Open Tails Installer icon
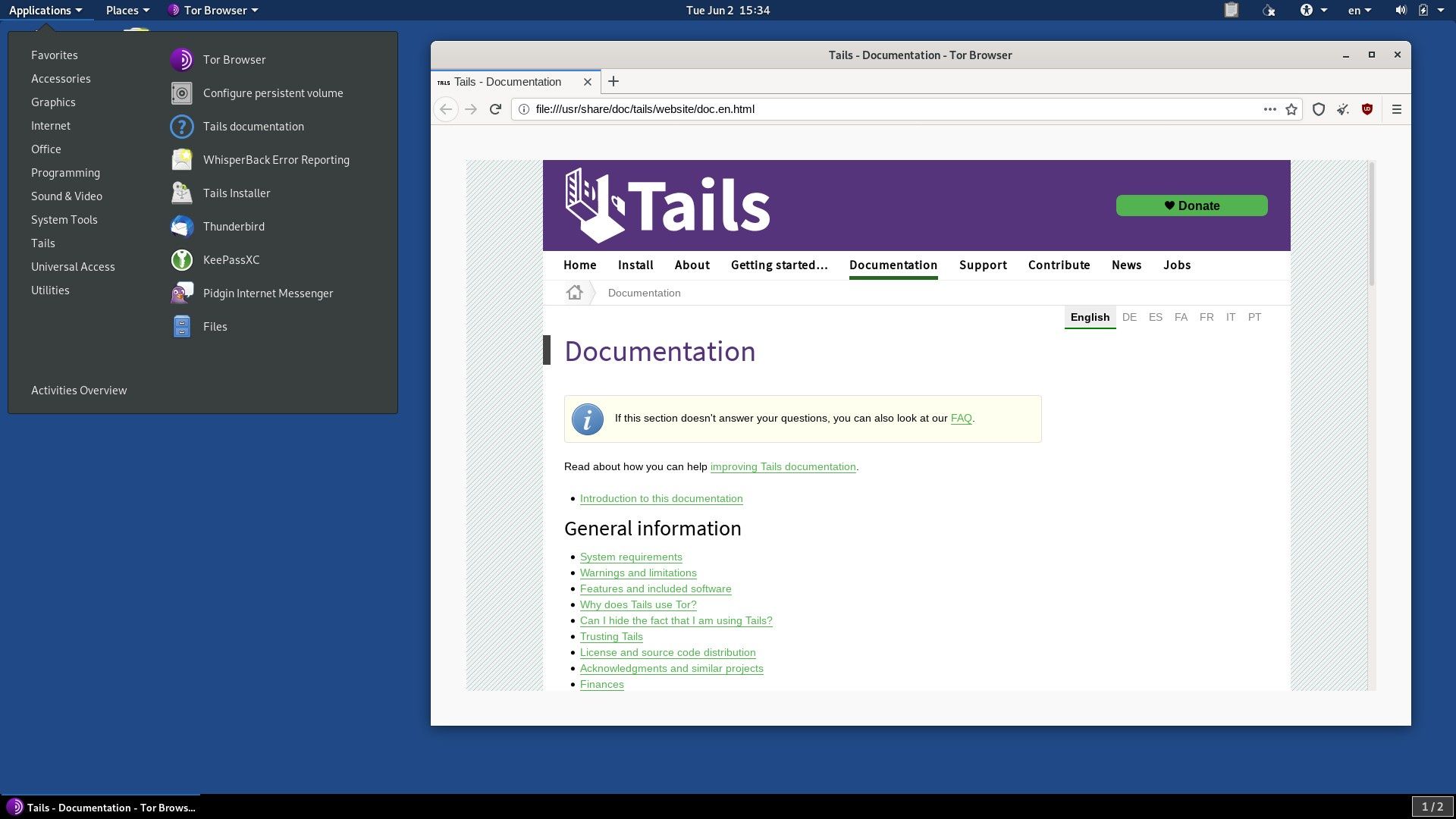The height and width of the screenshot is (819, 1456). tap(181, 193)
